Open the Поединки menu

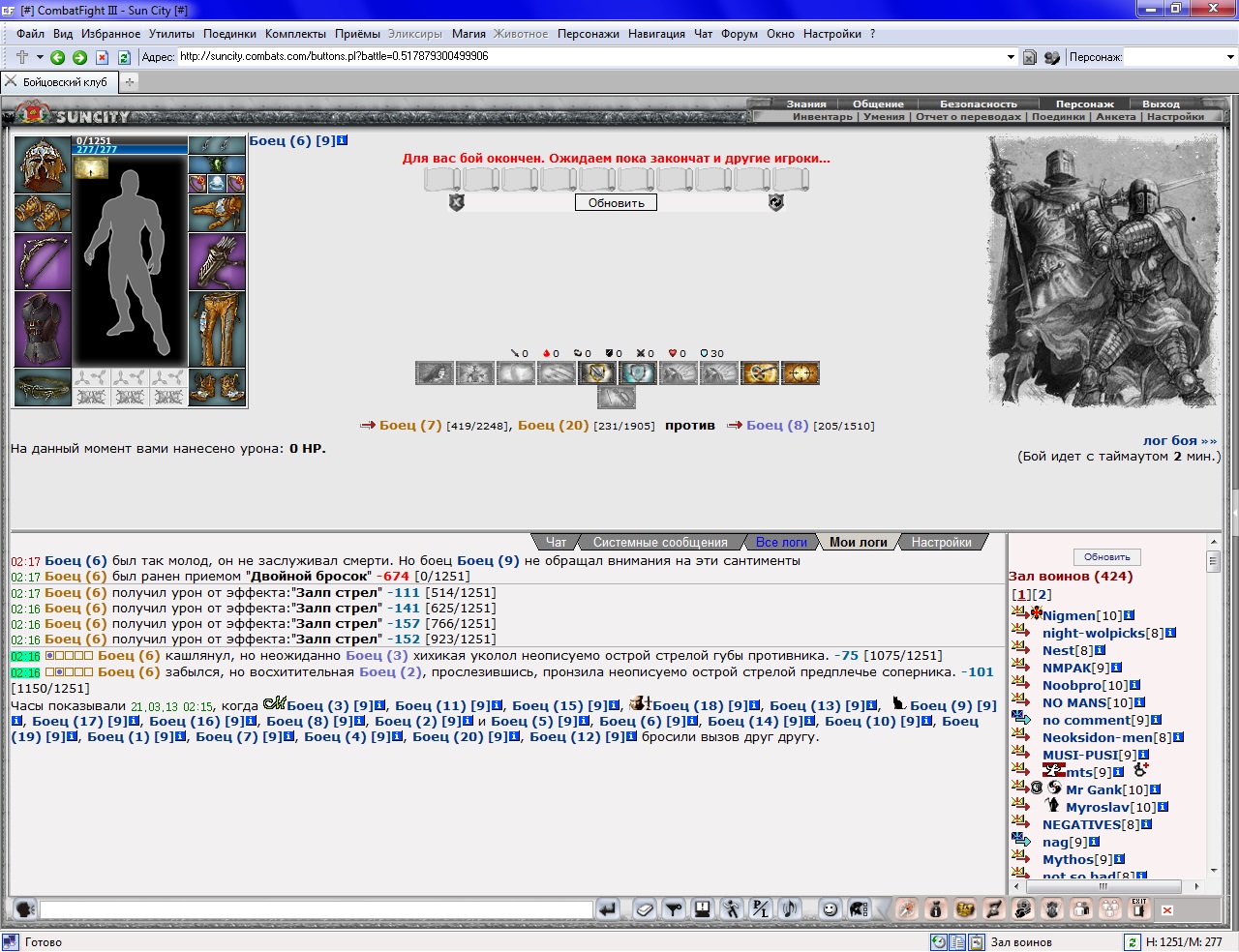click(x=229, y=34)
